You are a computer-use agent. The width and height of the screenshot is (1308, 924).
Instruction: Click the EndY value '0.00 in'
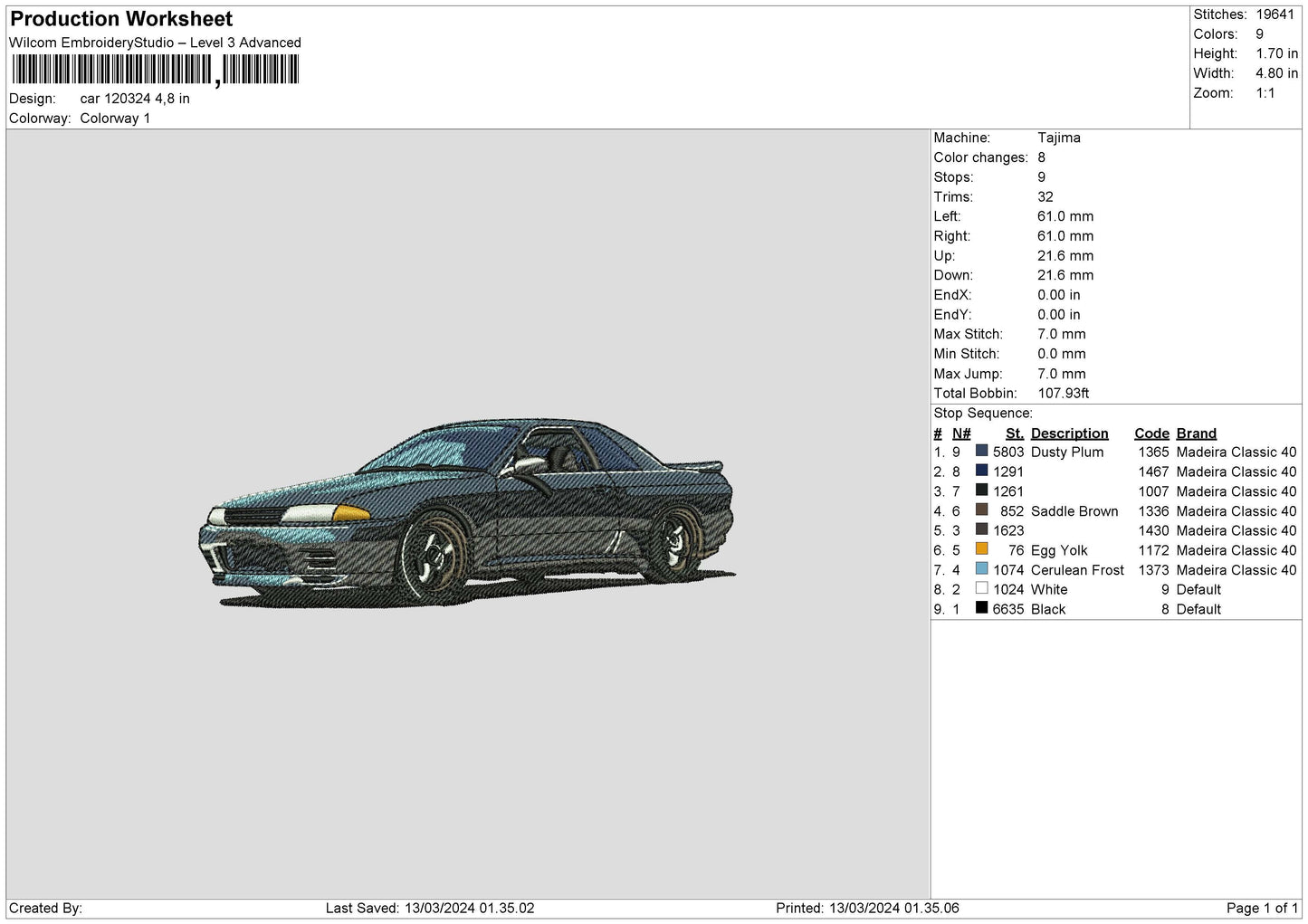[x=1059, y=315]
